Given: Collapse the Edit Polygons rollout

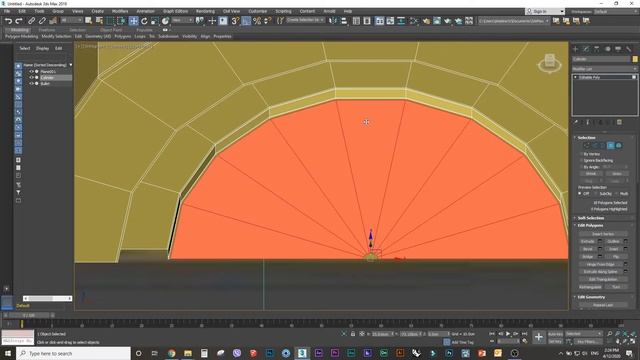Looking at the screenshot, I should click(590, 225).
